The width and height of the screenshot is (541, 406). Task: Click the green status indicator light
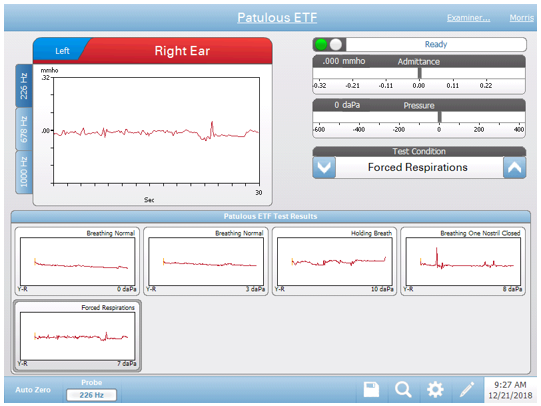coord(321,44)
